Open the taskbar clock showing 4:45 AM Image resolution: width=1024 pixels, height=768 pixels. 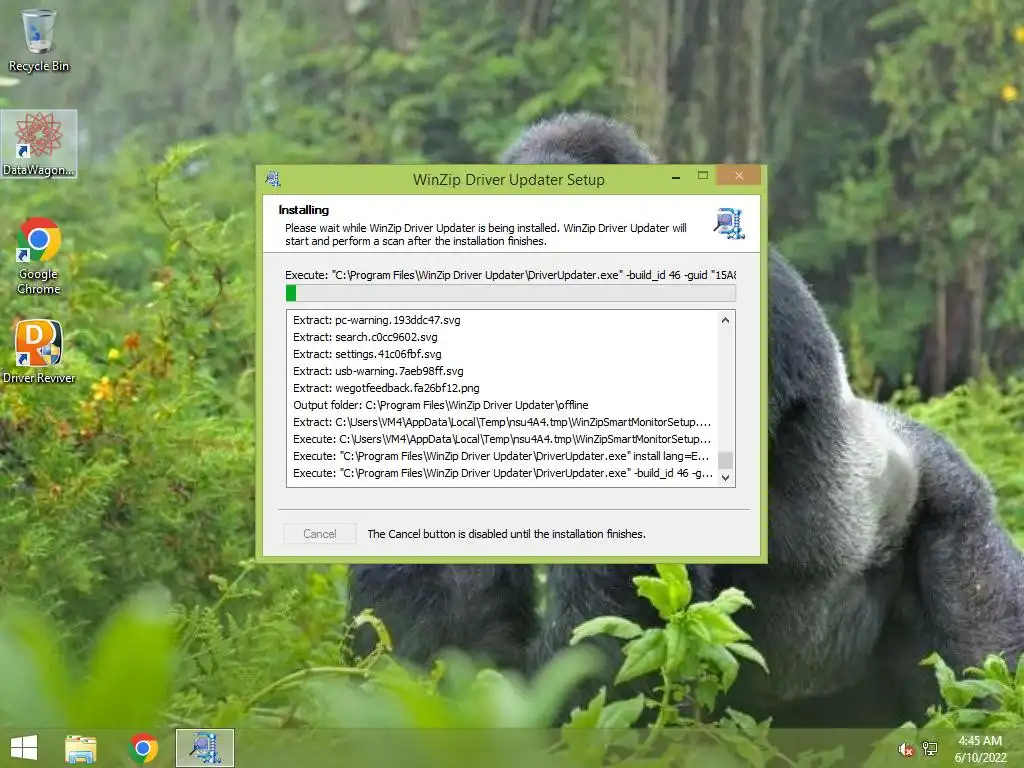point(980,748)
